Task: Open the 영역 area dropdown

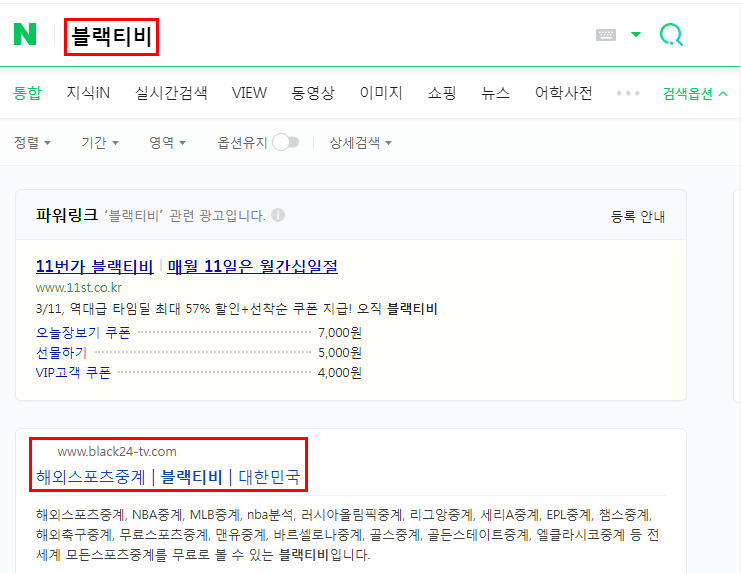Action: pos(167,142)
